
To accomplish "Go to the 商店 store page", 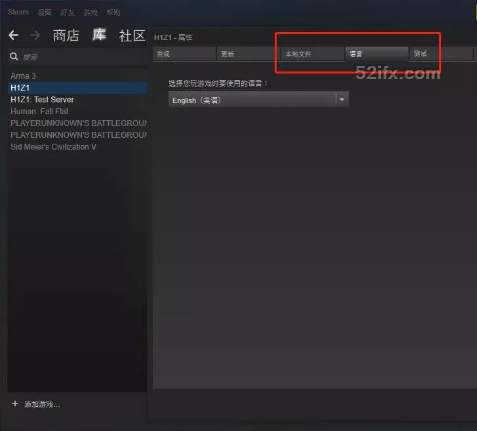I will pos(66,35).
